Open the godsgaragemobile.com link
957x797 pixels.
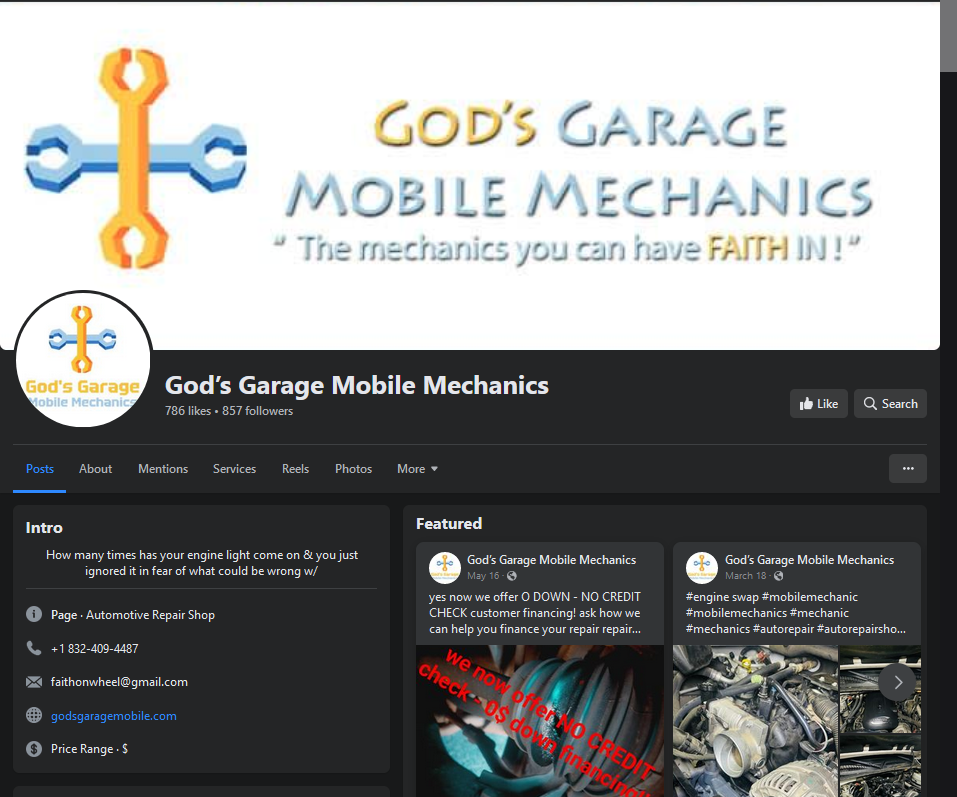click(113, 715)
